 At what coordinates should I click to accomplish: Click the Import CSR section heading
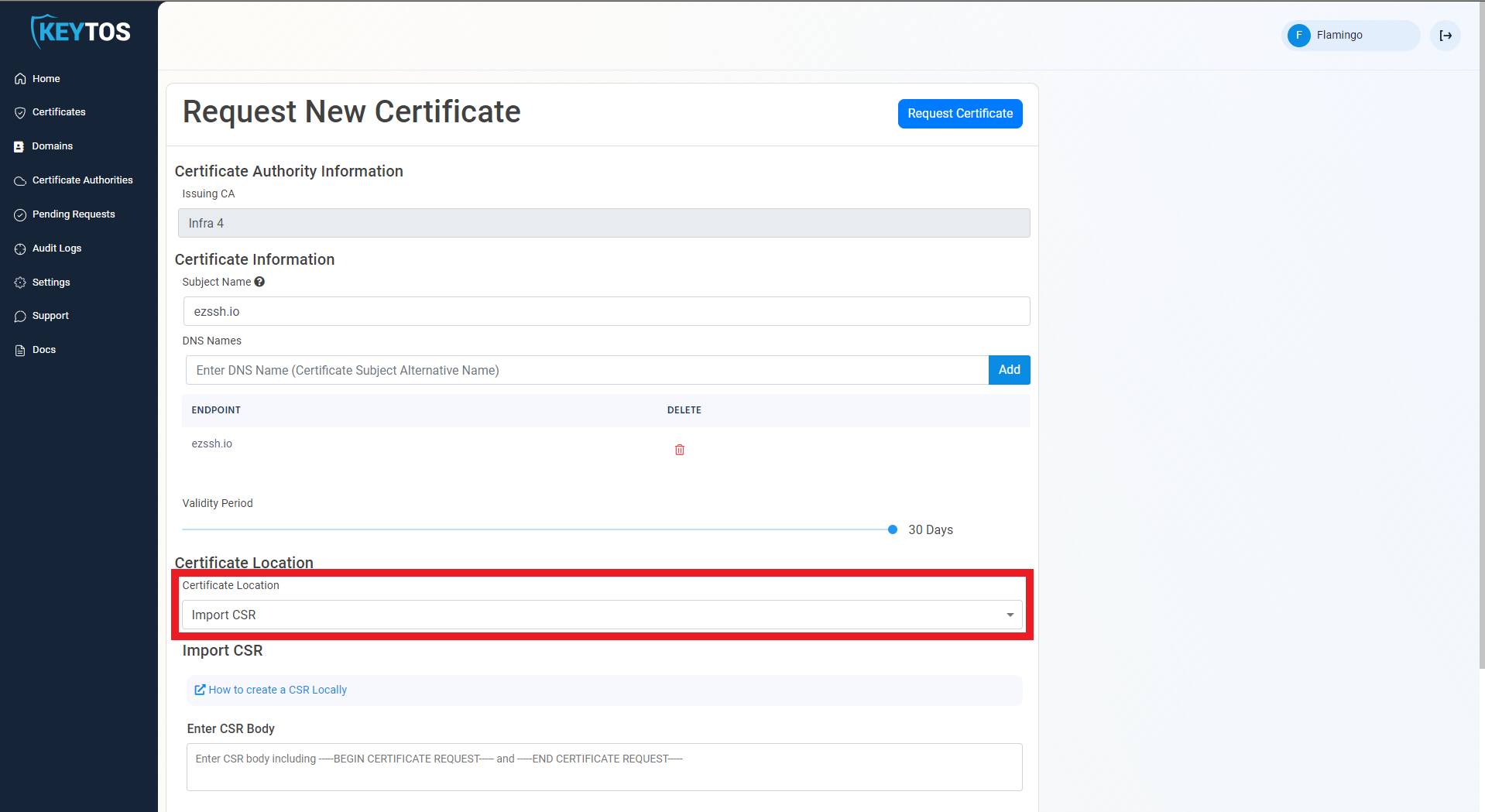pos(222,650)
